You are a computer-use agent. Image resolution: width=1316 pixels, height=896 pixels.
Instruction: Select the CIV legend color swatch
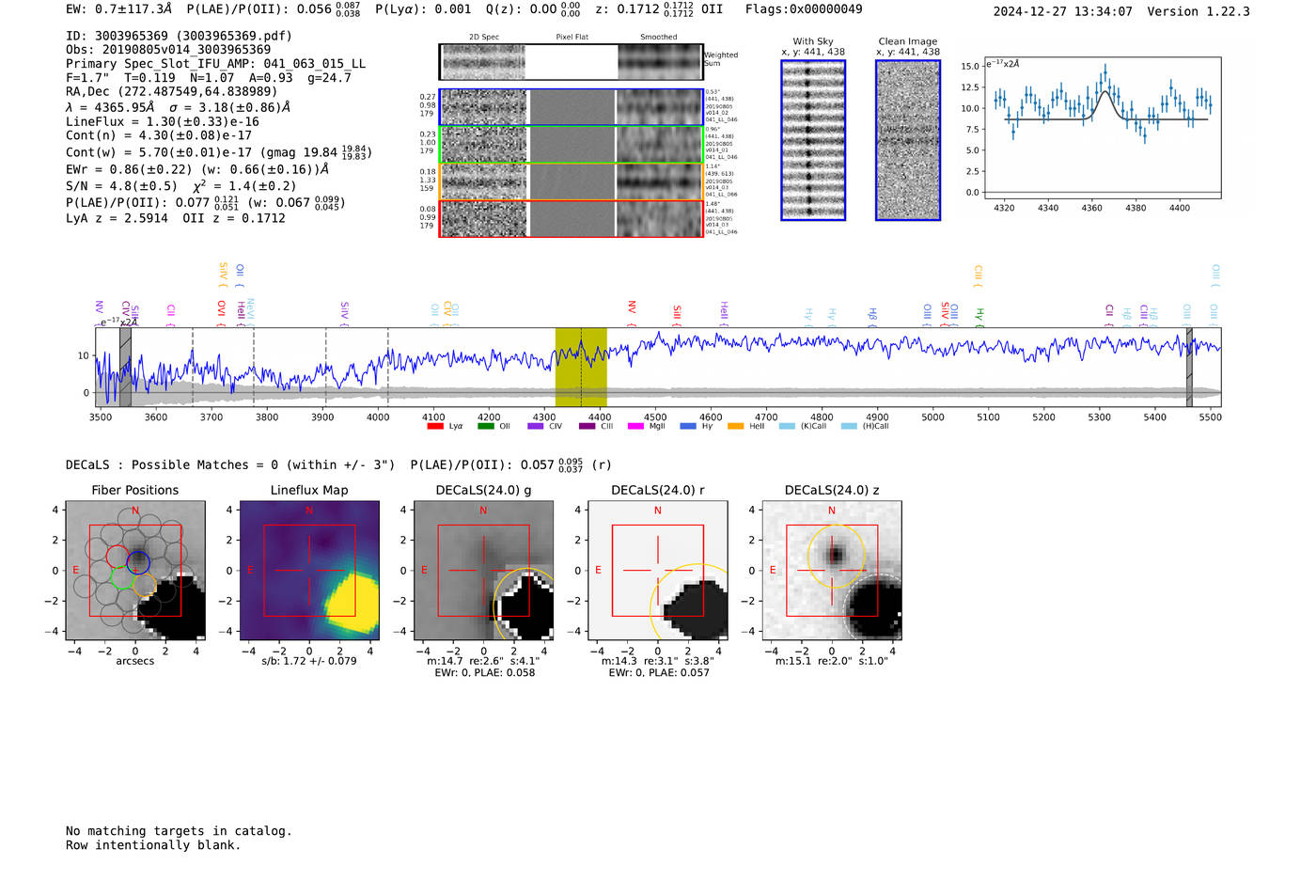536,426
